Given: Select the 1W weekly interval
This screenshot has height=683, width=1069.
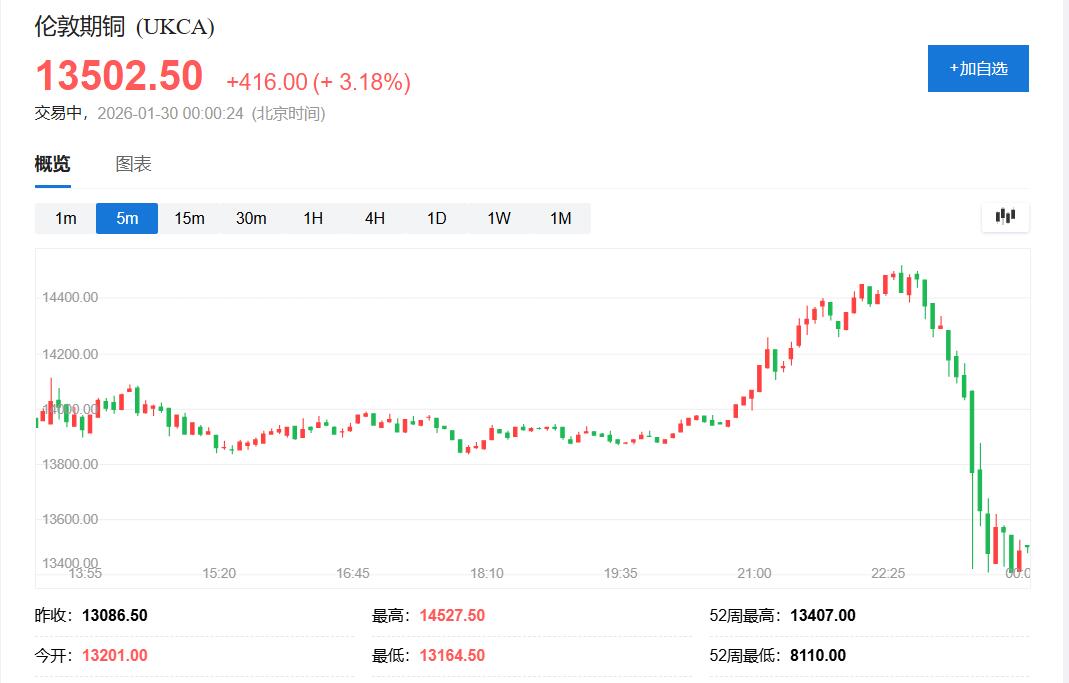Looking at the screenshot, I should point(499,218).
